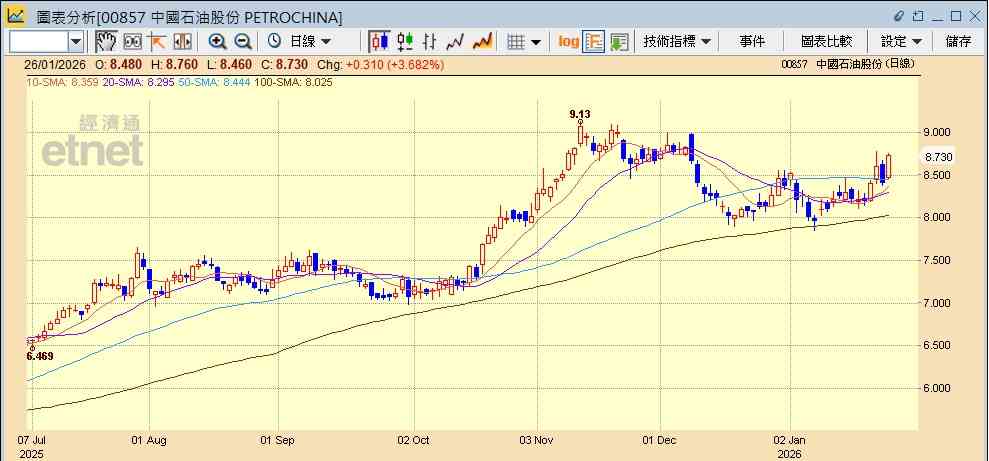Screen dimensions: 989x461
Task: Click the 8.730 current price tag
Action: click(939, 156)
